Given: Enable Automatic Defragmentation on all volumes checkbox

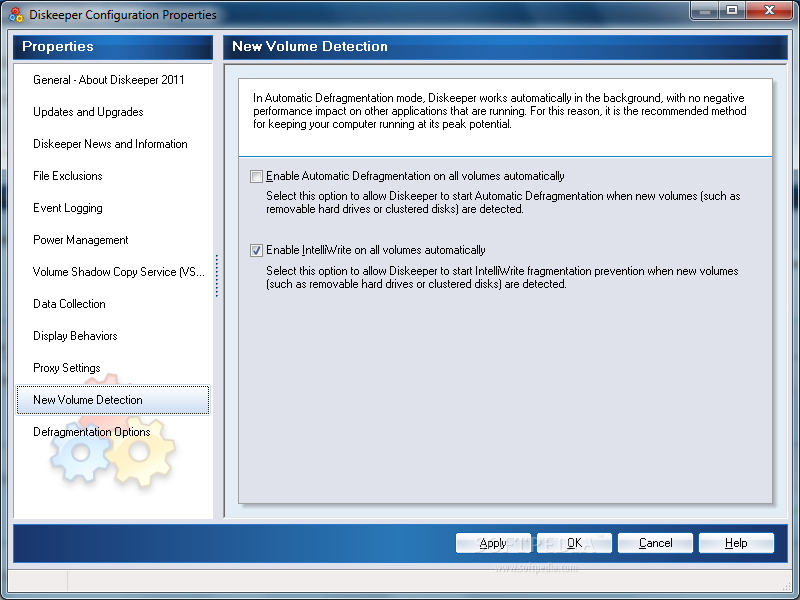Looking at the screenshot, I should (256, 177).
